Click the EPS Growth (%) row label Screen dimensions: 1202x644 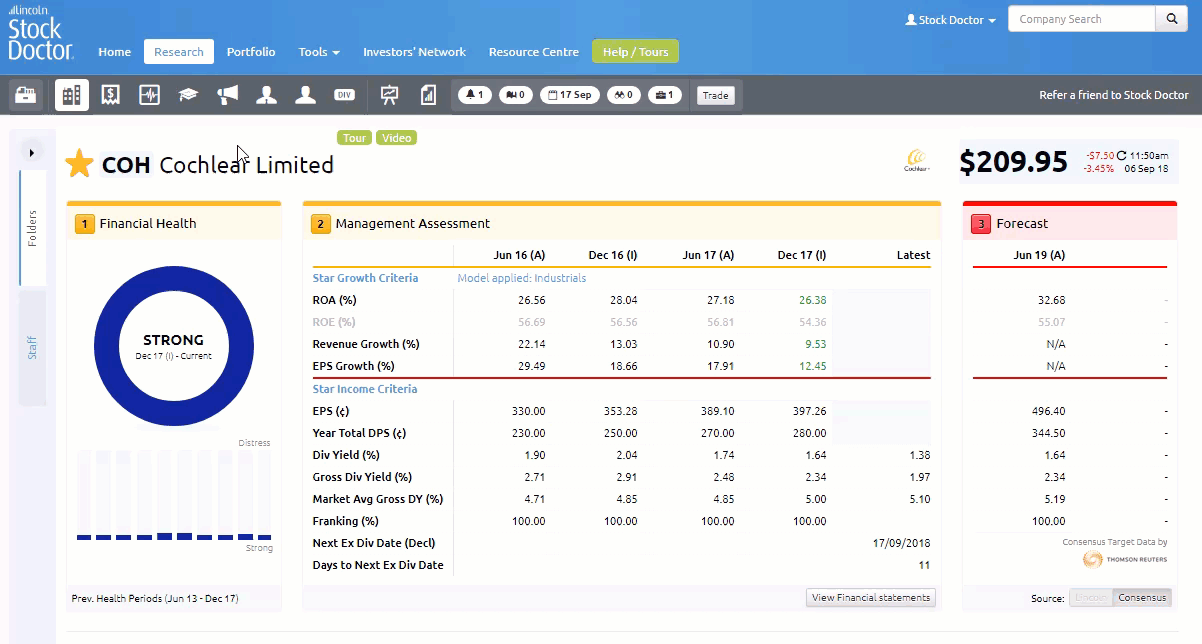(354, 366)
